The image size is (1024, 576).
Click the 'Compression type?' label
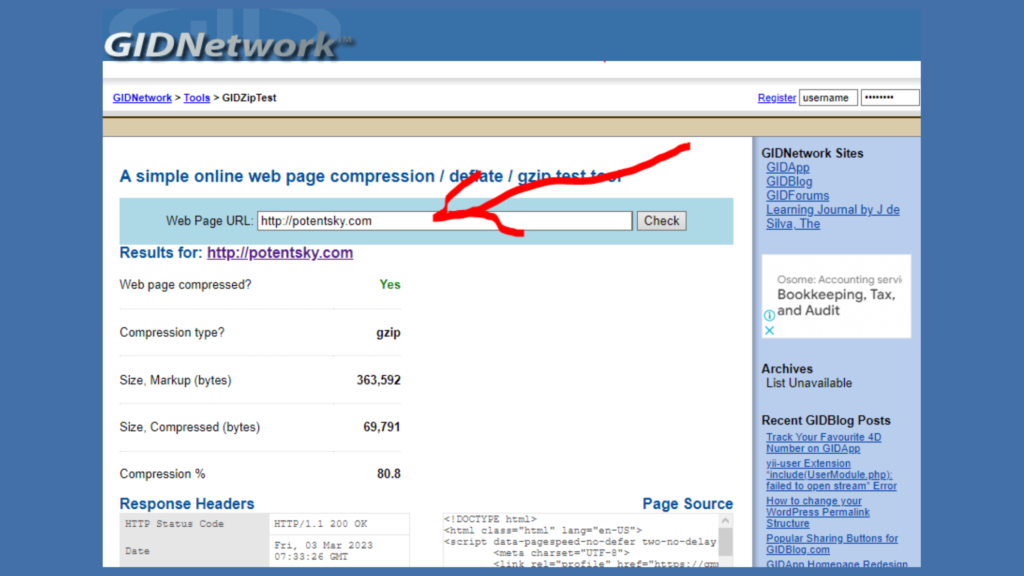coord(172,332)
